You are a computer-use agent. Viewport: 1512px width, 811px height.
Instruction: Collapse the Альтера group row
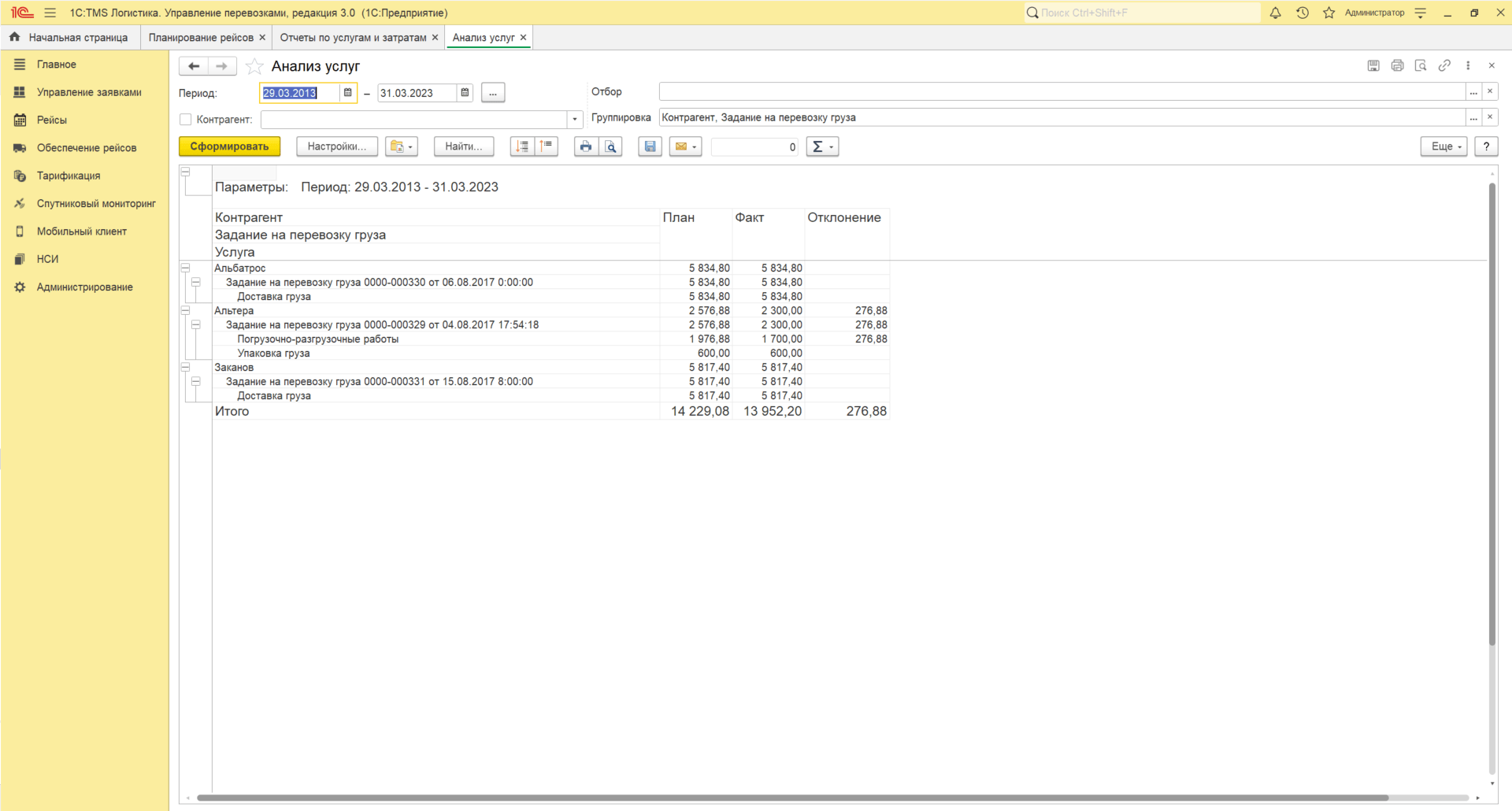186,310
